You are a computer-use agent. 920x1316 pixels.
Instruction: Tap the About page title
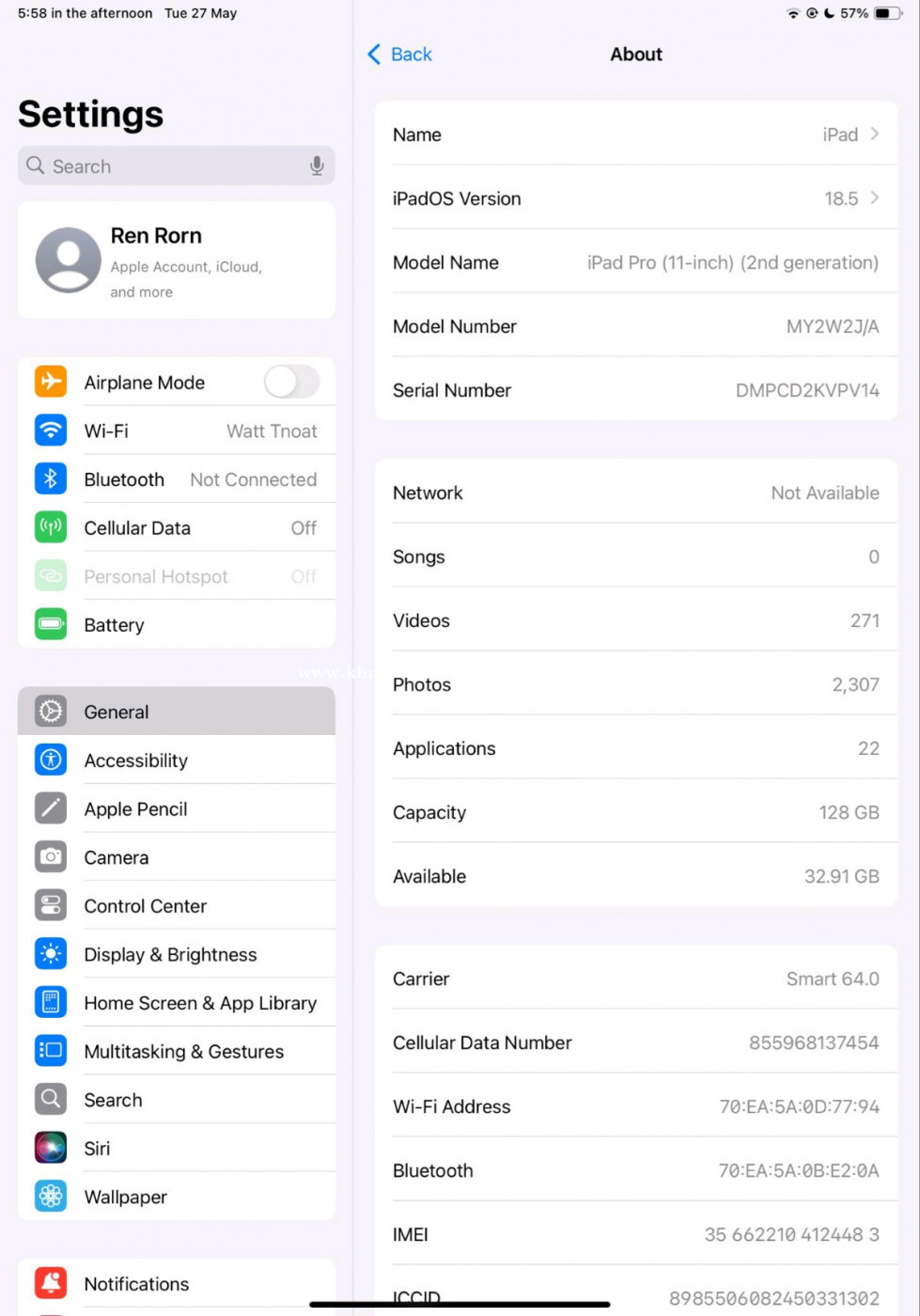(636, 55)
